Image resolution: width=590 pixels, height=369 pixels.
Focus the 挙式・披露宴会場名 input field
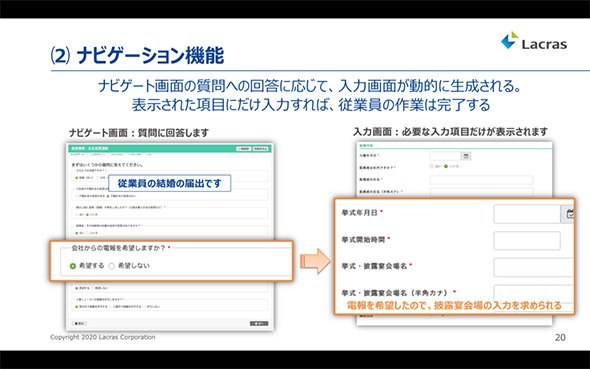tap(534, 267)
